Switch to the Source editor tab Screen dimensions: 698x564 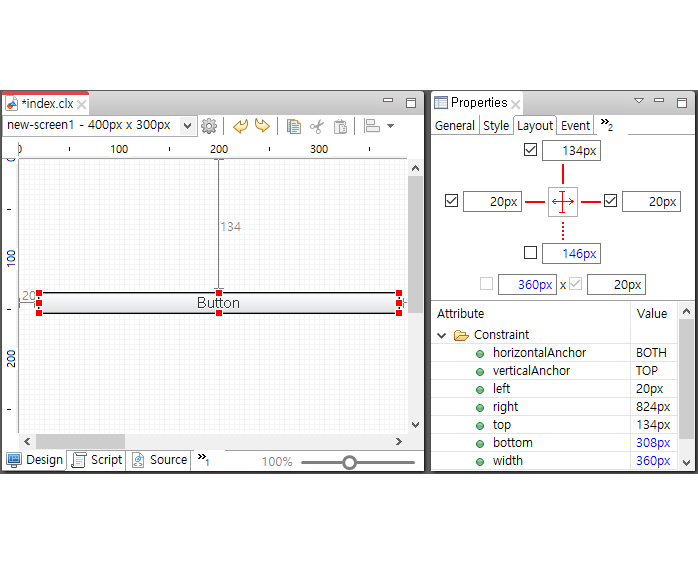pyautogui.click(x=159, y=460)
